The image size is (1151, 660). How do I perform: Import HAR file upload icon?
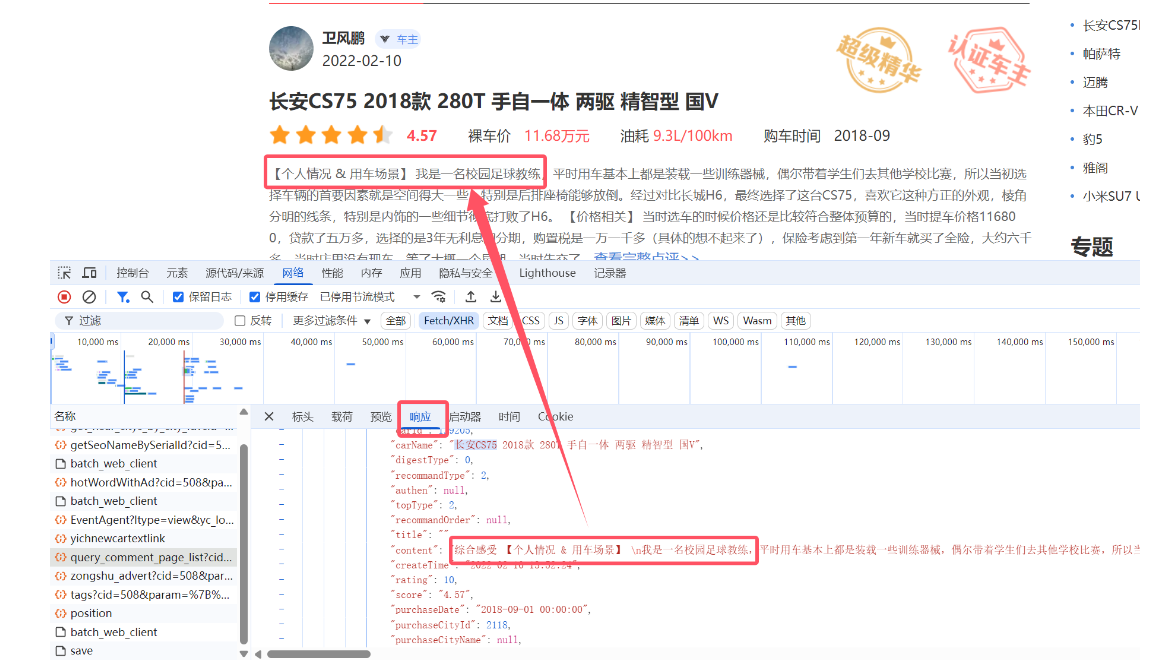(471, 297)
